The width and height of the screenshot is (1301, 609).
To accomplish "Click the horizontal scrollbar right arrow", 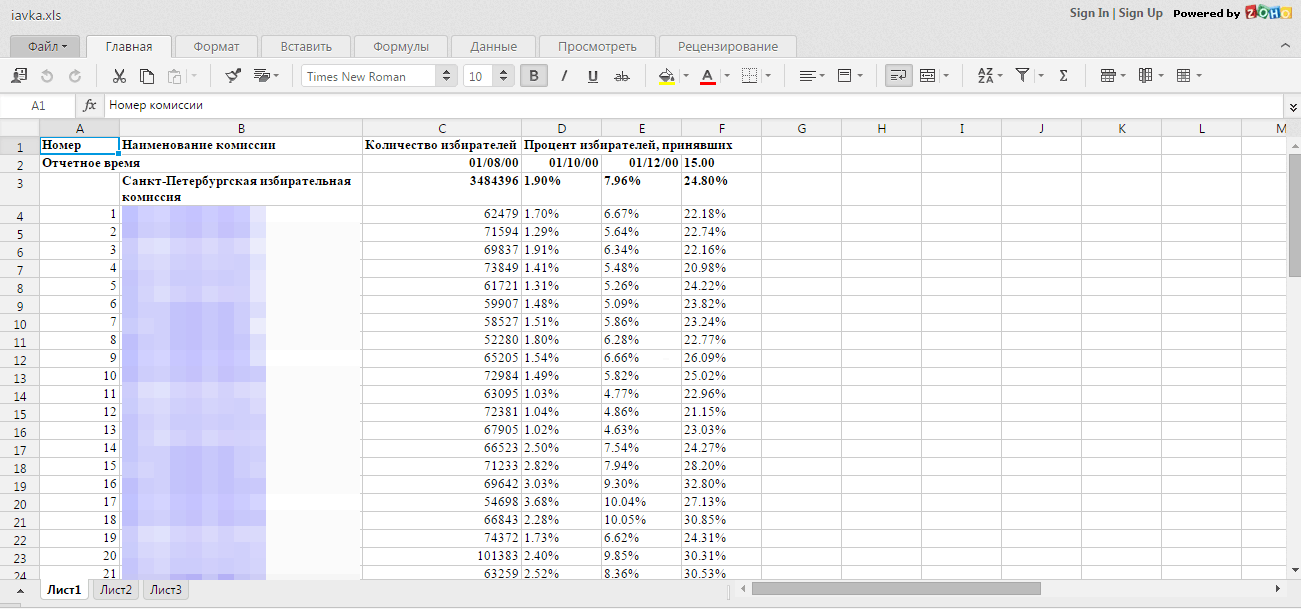I will 1278,588.
